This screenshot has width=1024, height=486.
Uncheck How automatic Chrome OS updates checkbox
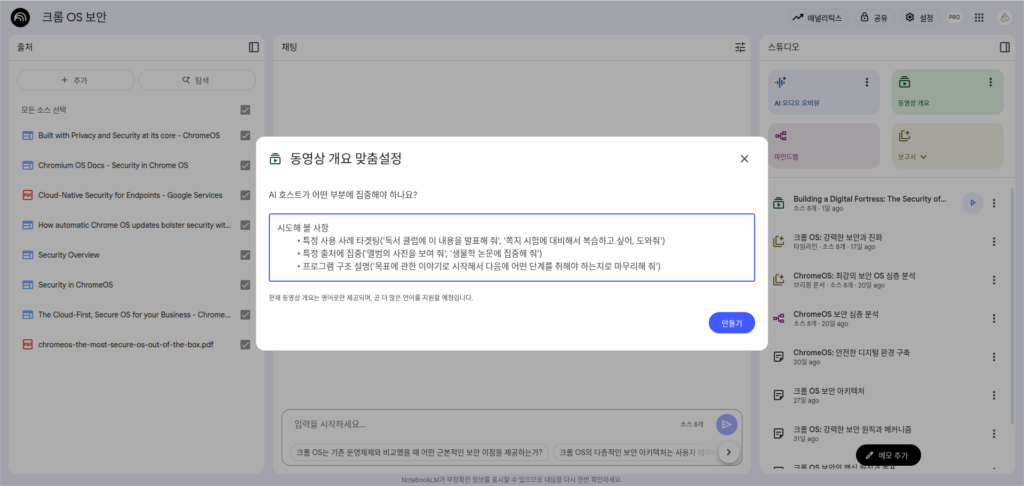[245, 225]
